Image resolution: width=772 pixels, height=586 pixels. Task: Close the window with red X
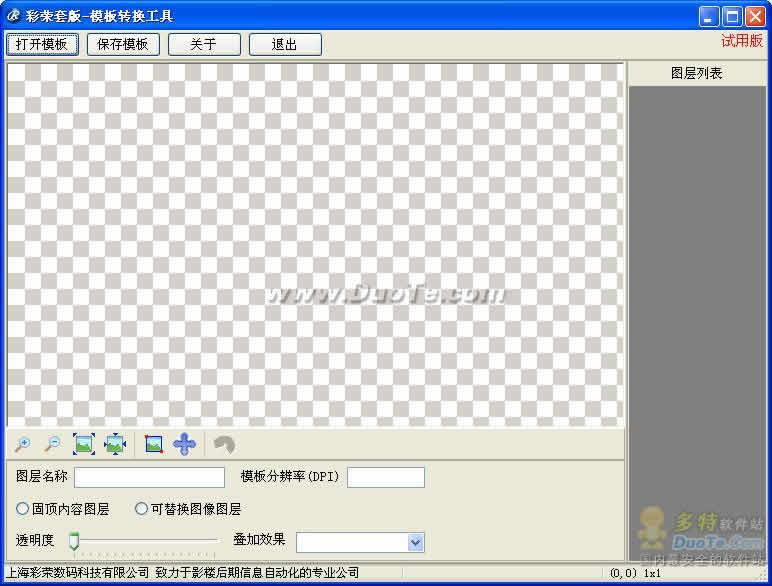(x=755, y=17)
